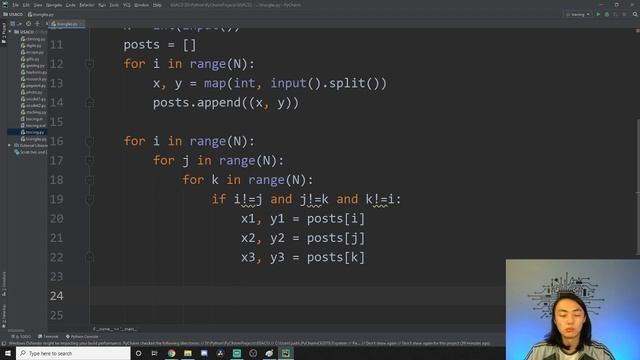
Task: Open the Python Console tool window
Action: tap(82, 337)
